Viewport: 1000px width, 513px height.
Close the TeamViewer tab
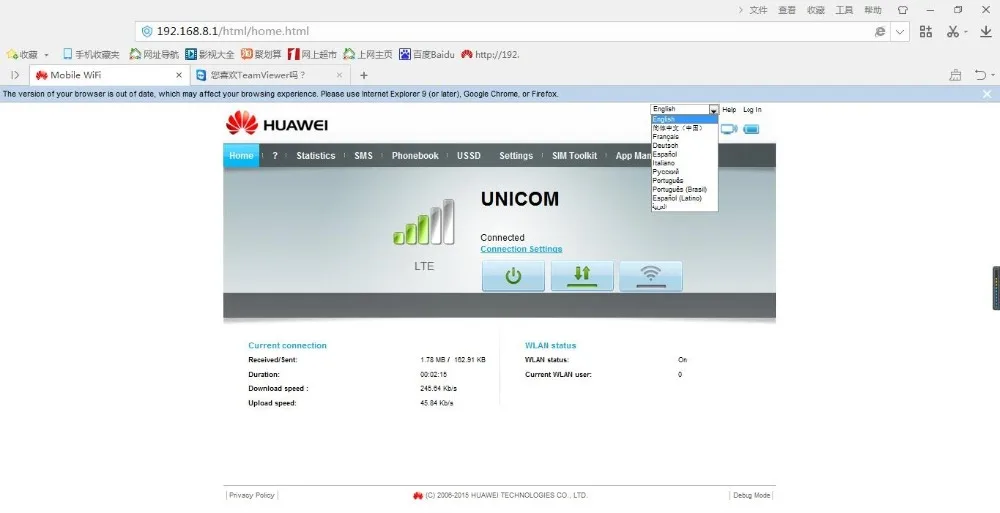click(339, 75)
